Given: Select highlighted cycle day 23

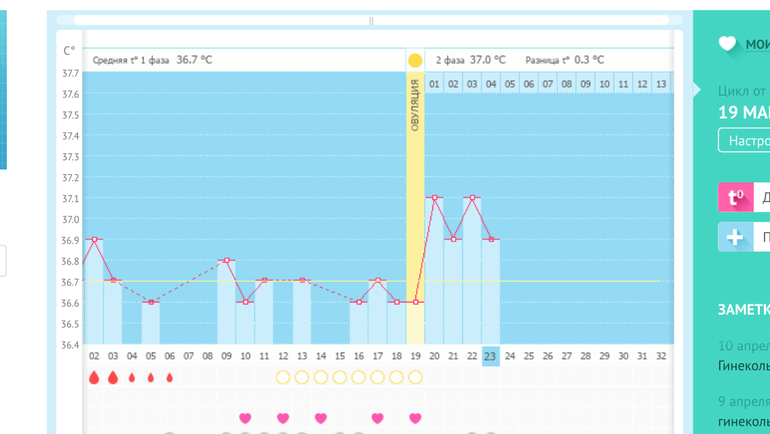Looking at the screenshot, I should click(490, 355).
